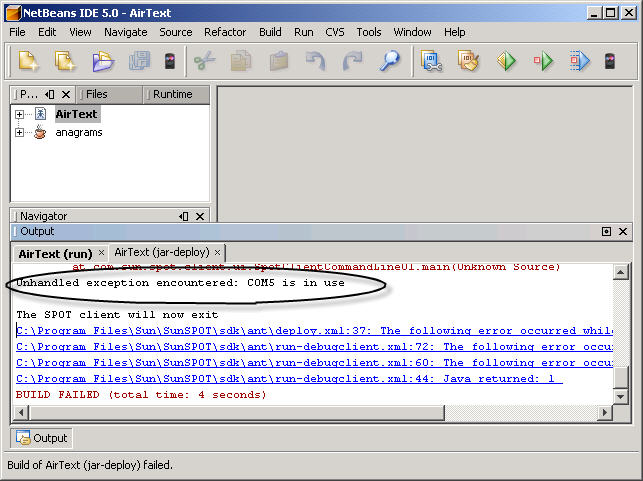Expand the AirText project node
The image size is (643, 481).
tap(19, 114)
